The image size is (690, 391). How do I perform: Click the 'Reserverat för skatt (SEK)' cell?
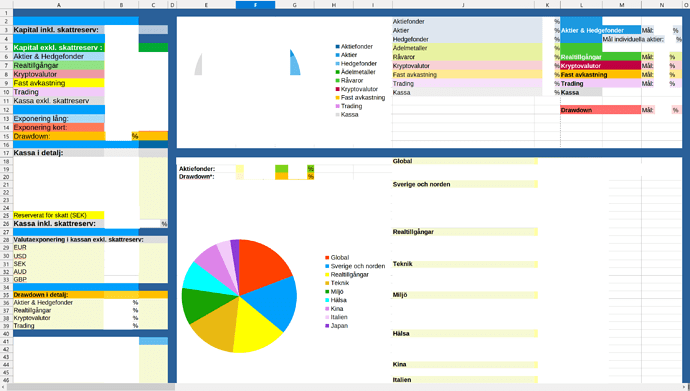pyautogui.click(x=59, y=216)
